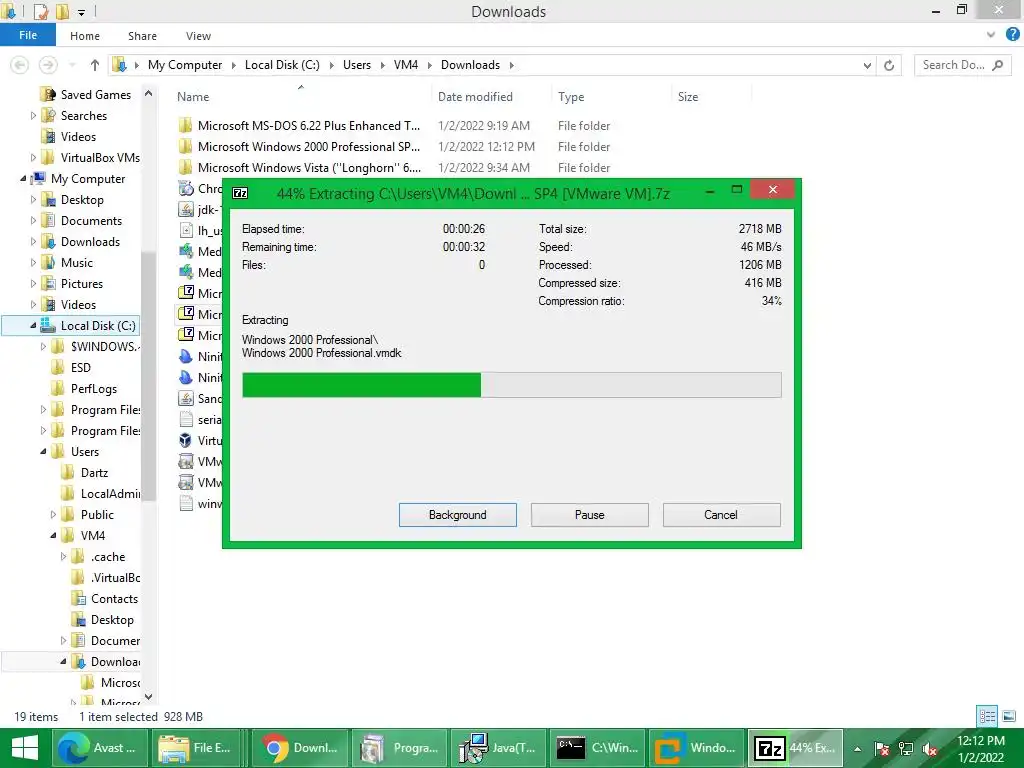Open the View ribbon tab

pyautogui.click(x=198, y=36)
